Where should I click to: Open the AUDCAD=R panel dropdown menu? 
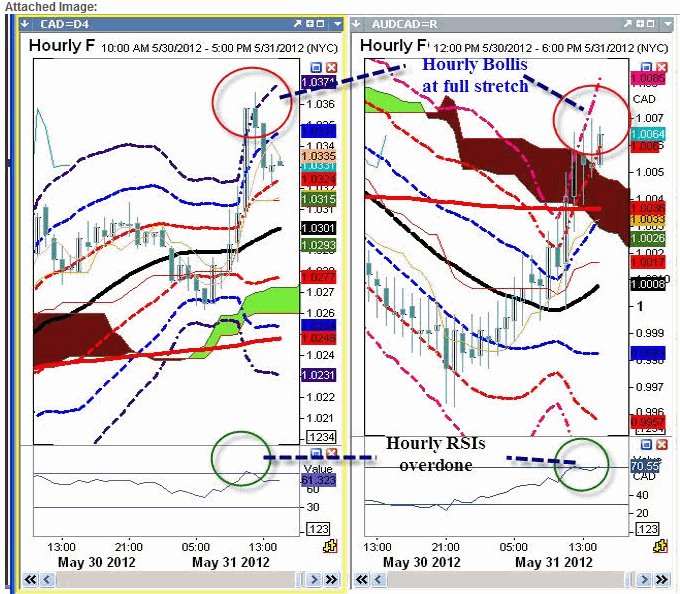point(667,24)
